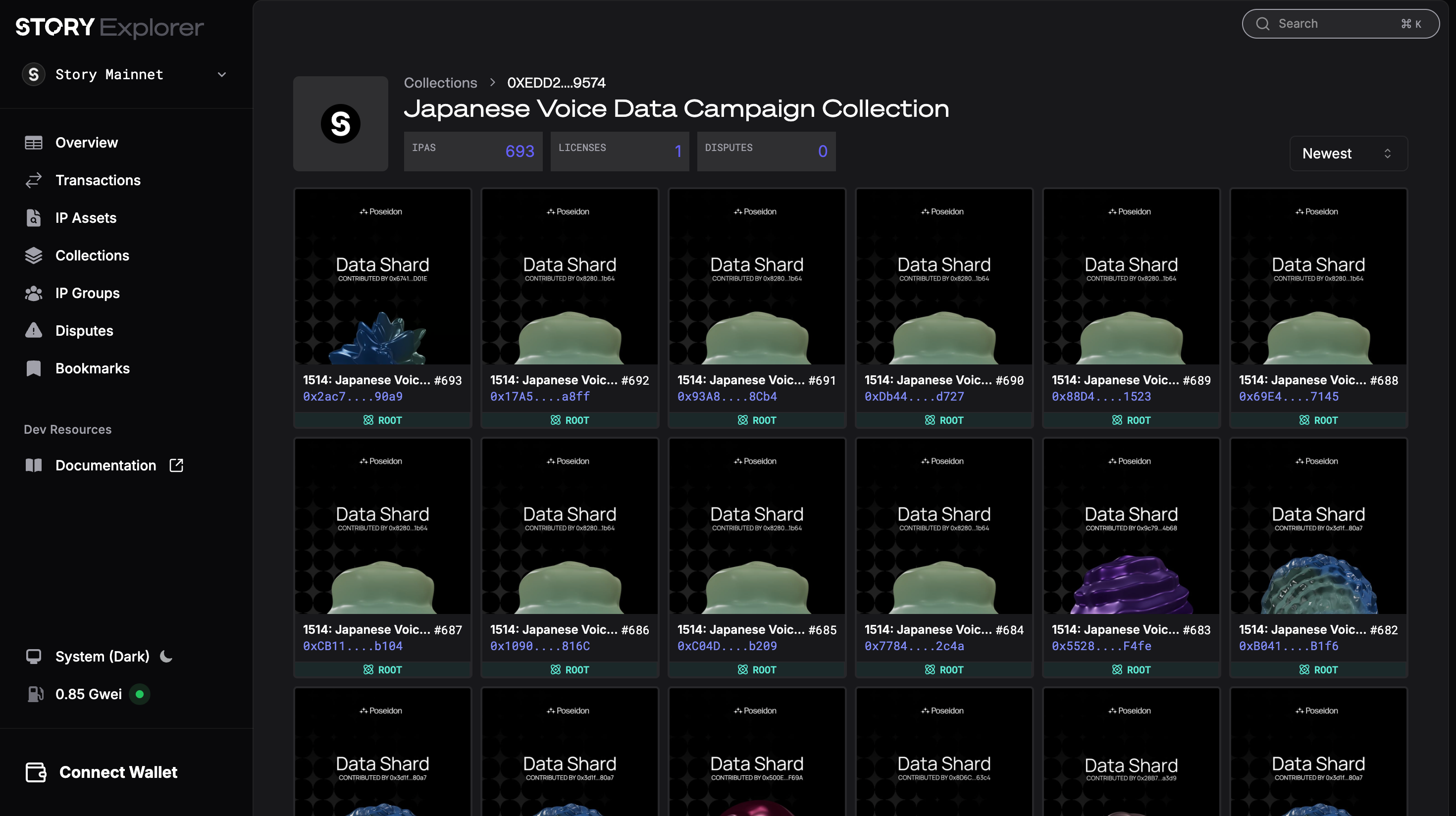Image resolution: width=1456 pixels, height=816 pixels.
Task: Click the IP Groups people icon
Action: coord(33,293)
